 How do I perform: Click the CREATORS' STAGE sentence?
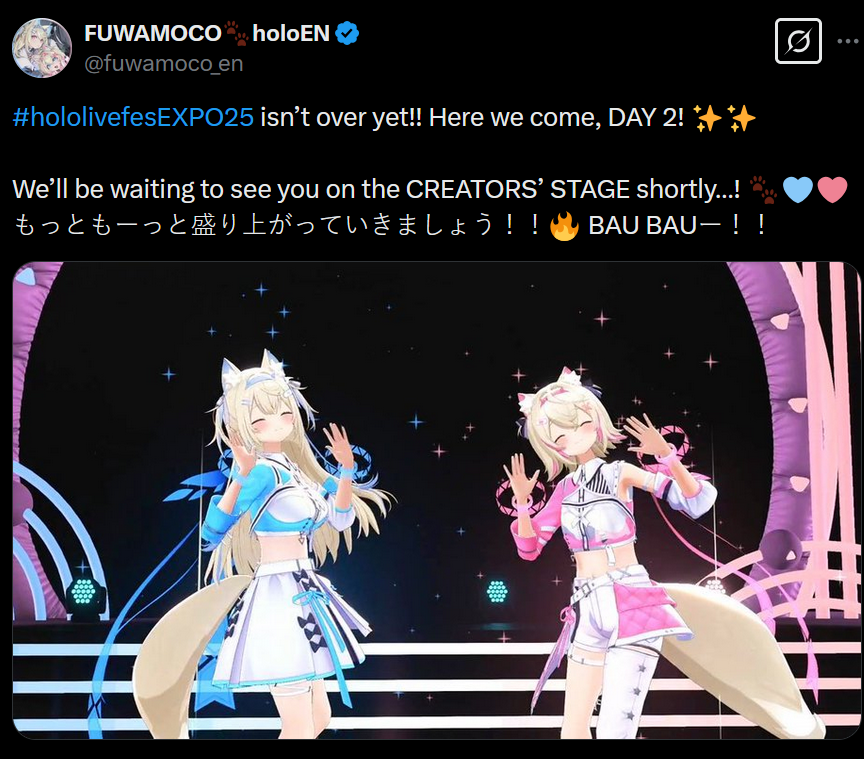tap(376, 190)
